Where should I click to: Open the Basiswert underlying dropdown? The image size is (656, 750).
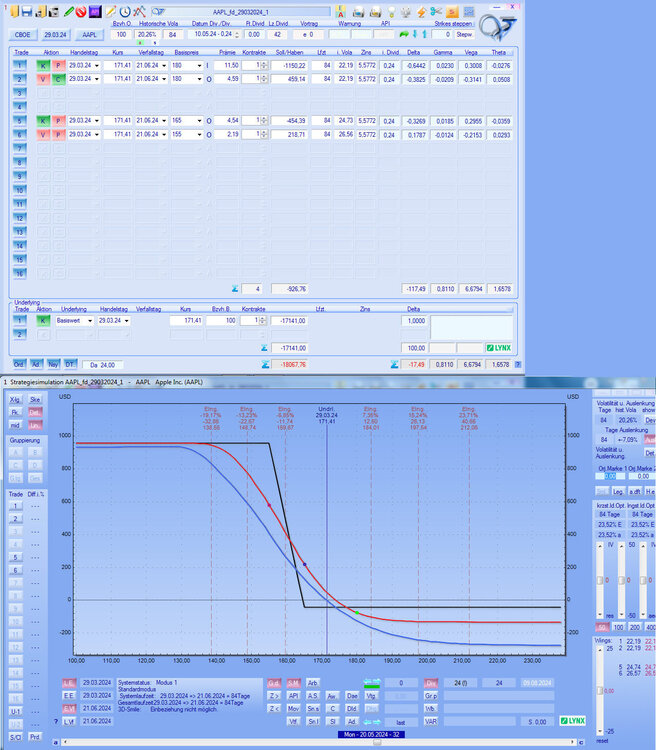tap(89, 321)
